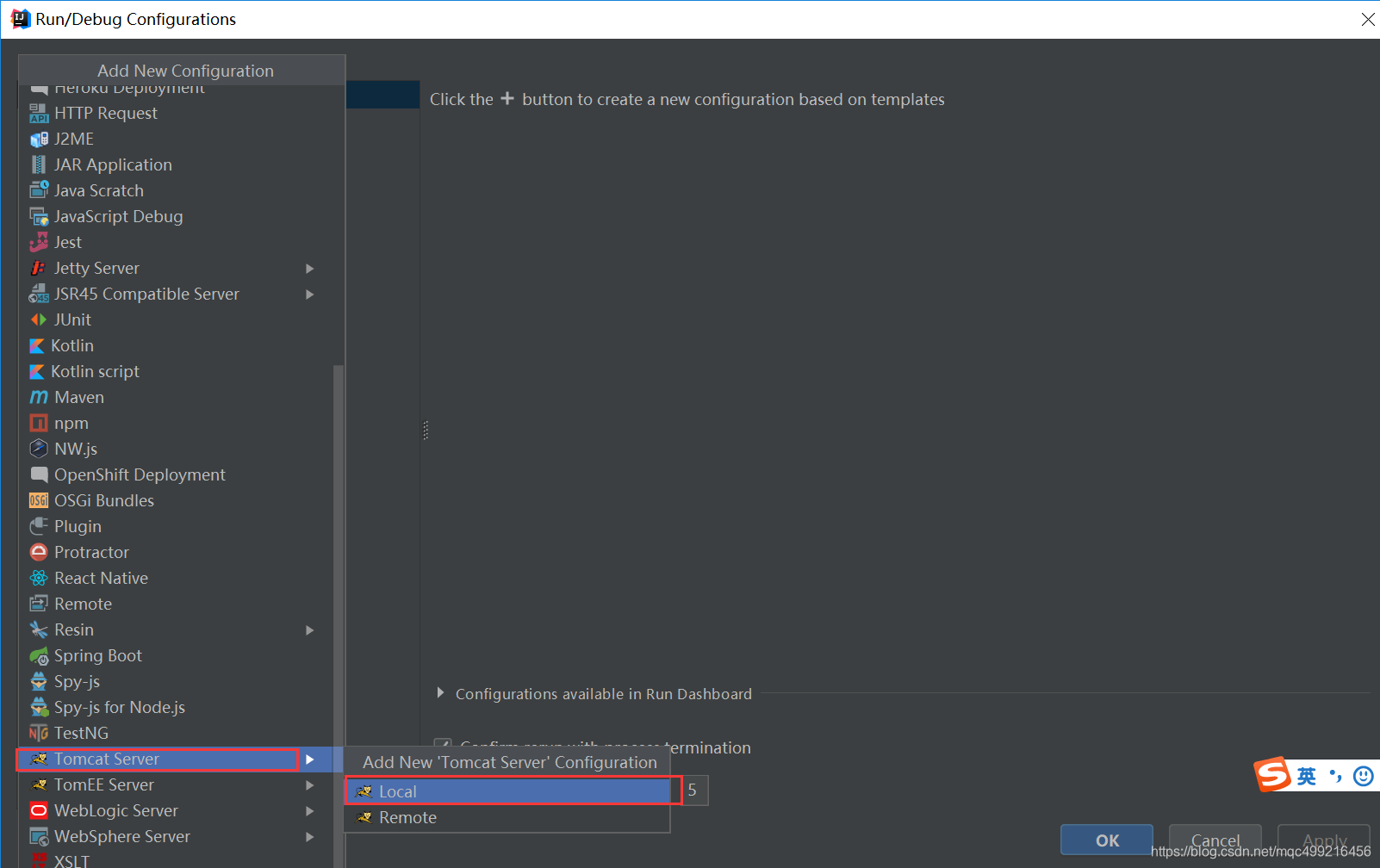Click the JUnit icon
This screenshot has height=868, width=1380.
click(39, 319)
